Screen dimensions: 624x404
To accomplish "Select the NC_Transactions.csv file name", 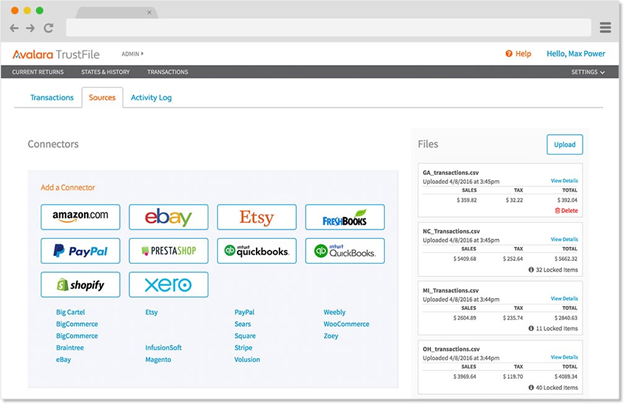I will pos(451,231).
